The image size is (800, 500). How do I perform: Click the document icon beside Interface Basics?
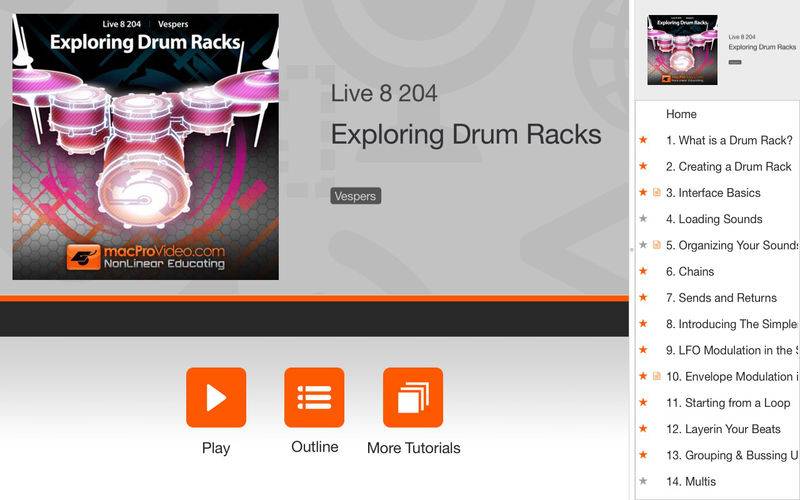click(657, 192)
